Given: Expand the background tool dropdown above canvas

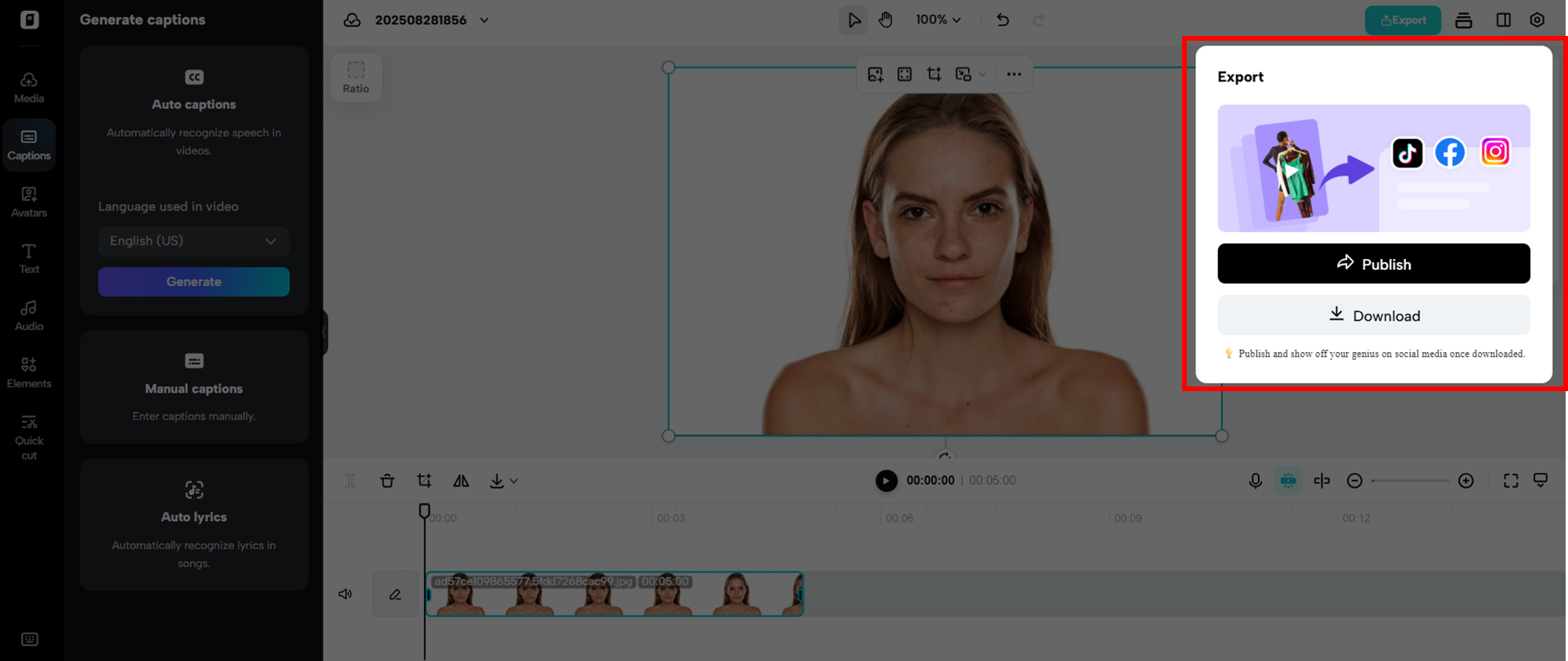Looking at the screenshot, I should pos(982,74).
